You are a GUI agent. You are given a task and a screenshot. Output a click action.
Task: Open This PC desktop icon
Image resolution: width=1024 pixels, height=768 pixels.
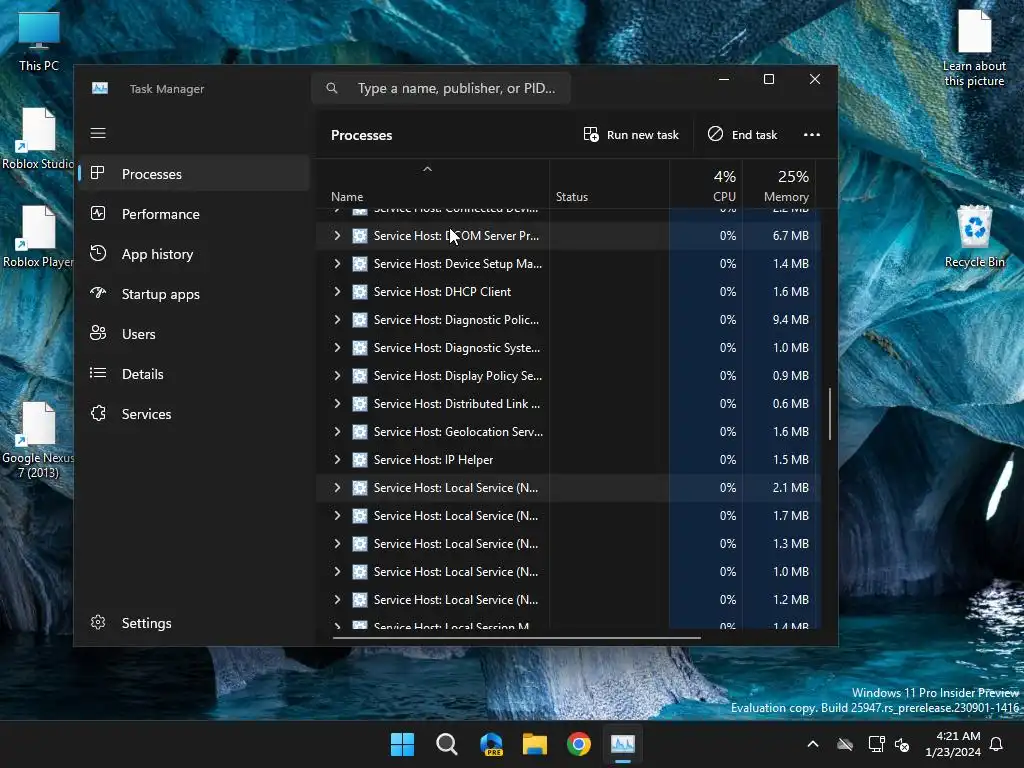(x=39, y=42)
